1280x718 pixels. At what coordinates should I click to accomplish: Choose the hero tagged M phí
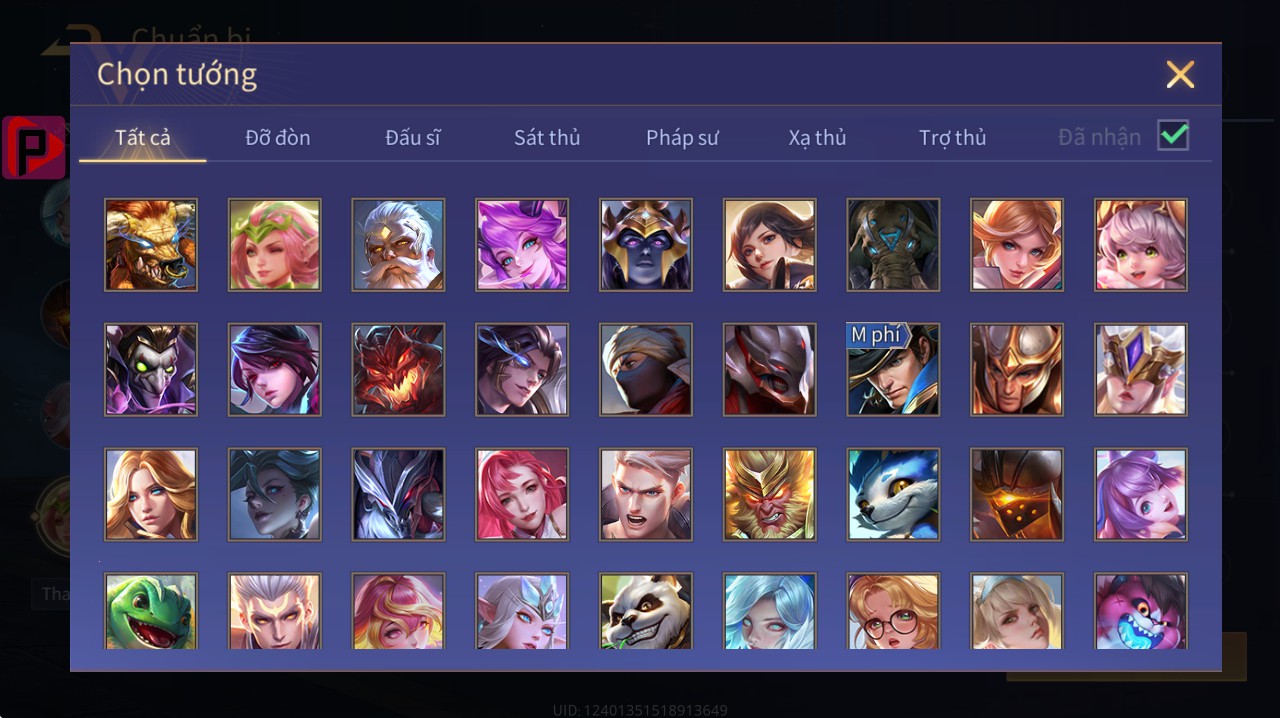[x=893, y=370]
